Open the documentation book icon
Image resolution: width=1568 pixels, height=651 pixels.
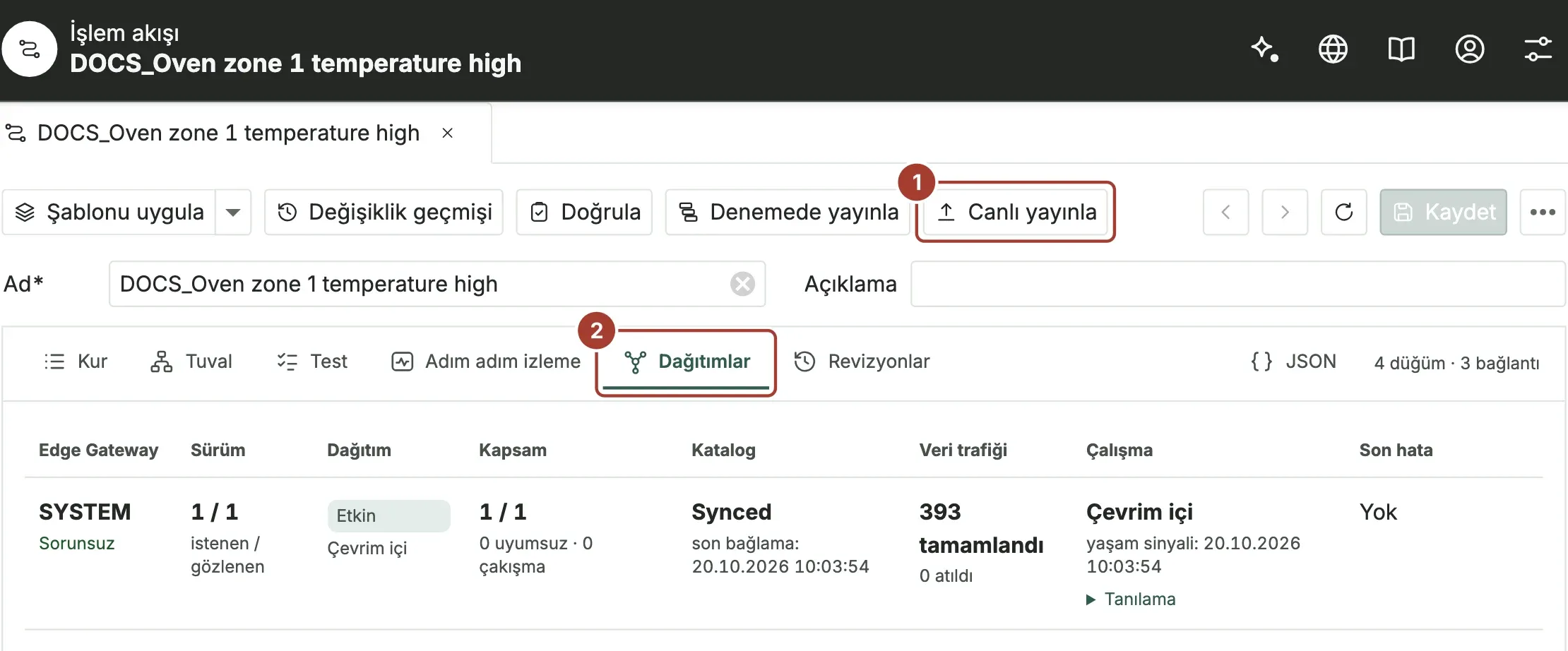(1401, 49)
